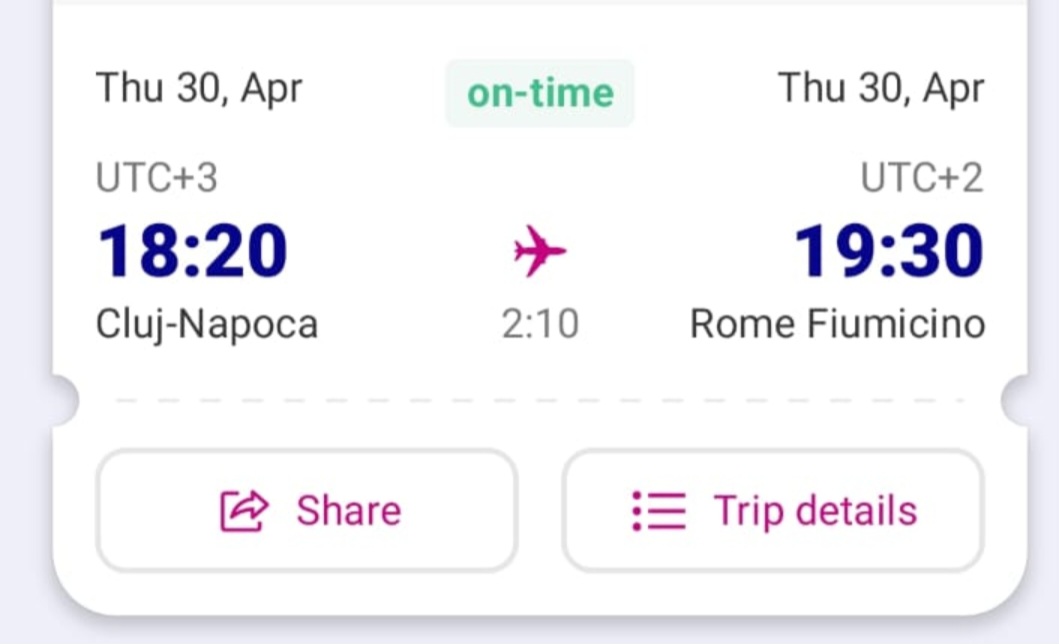This screenshot has width=1059, height=644.
Task: Tap the Rome Fiumicino arrival airport
Action: coord(837,324)
